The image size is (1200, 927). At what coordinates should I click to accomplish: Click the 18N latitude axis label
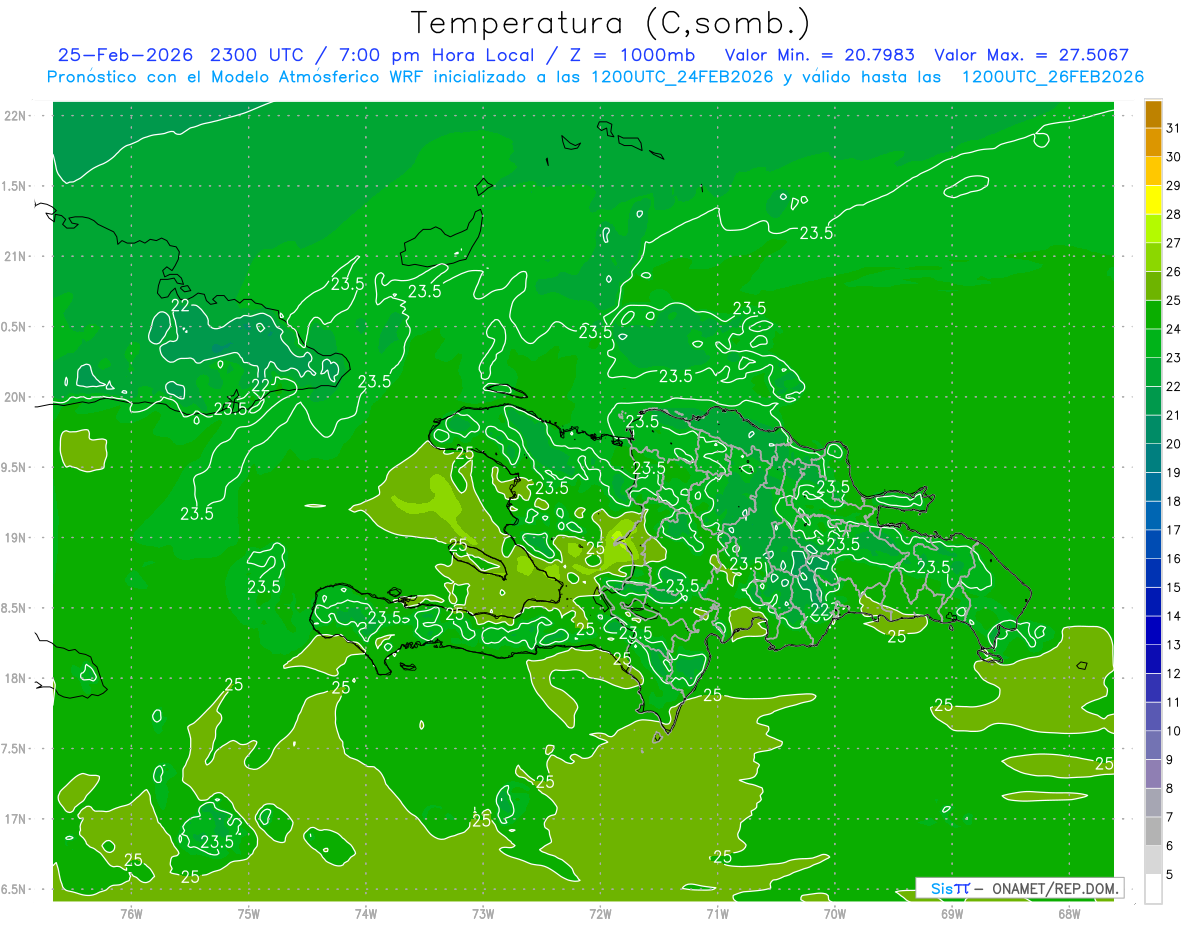click(x=14, y=678)
